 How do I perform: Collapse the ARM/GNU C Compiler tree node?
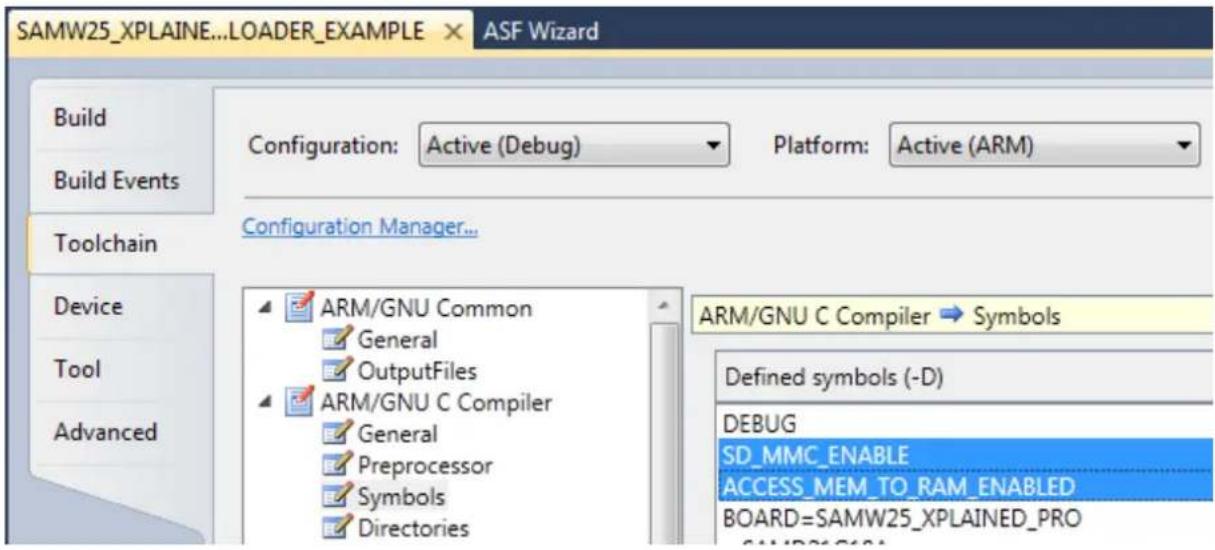[x=270, y=404]
